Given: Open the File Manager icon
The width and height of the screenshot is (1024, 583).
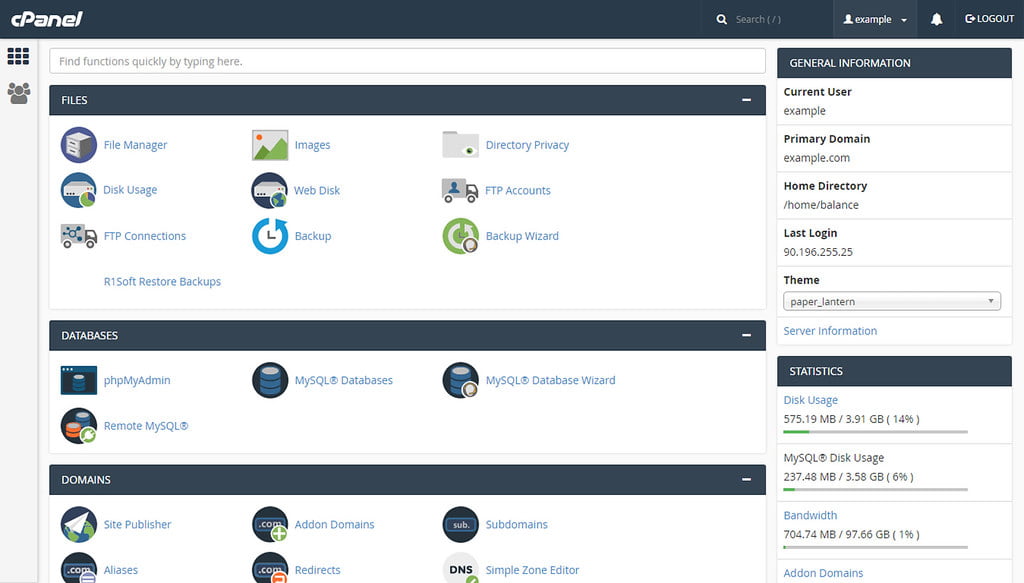Looking at the screenshot, I should click(x=79, y=144).
